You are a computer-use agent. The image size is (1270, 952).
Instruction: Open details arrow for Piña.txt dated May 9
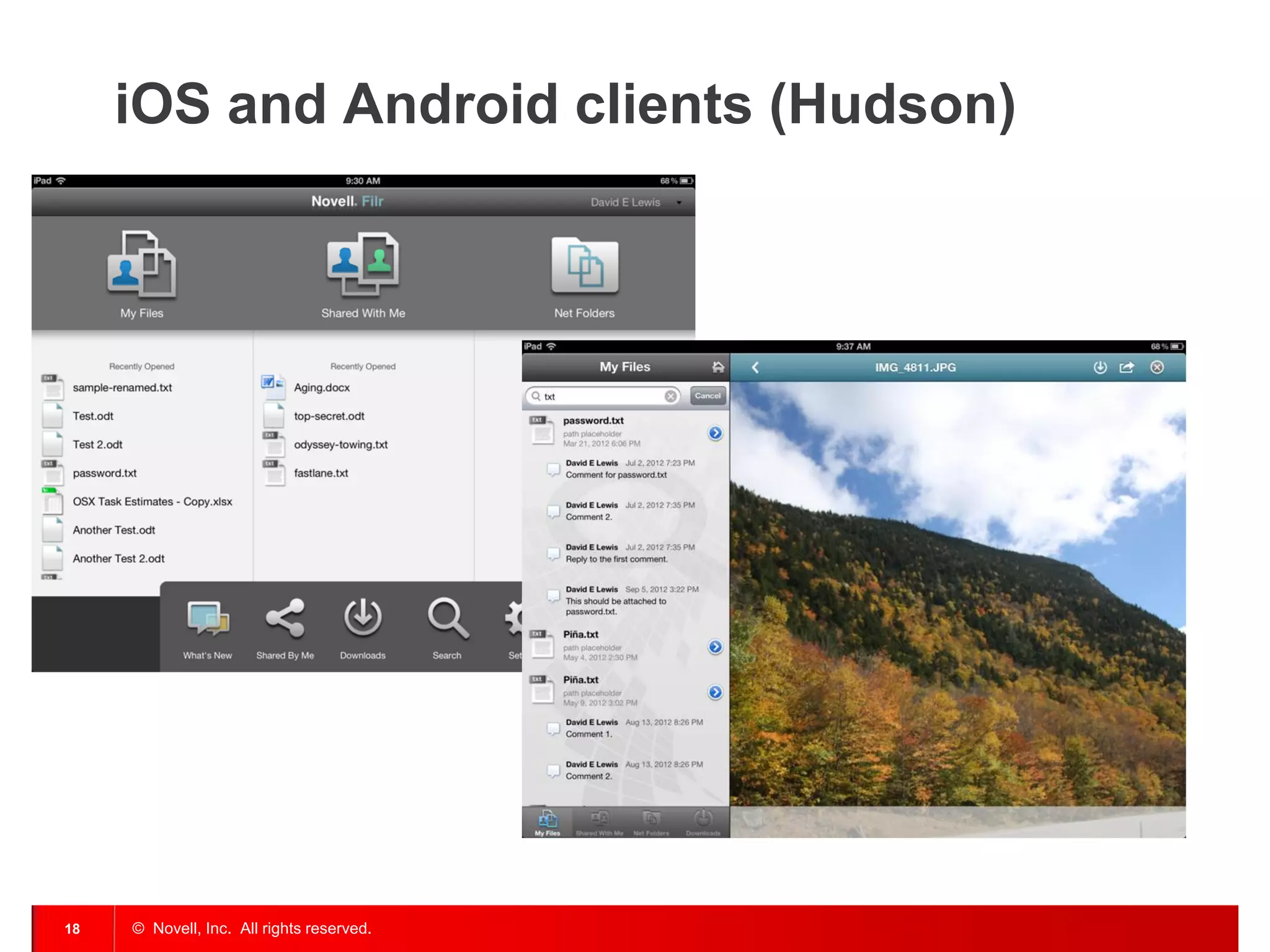click(715, 692)
